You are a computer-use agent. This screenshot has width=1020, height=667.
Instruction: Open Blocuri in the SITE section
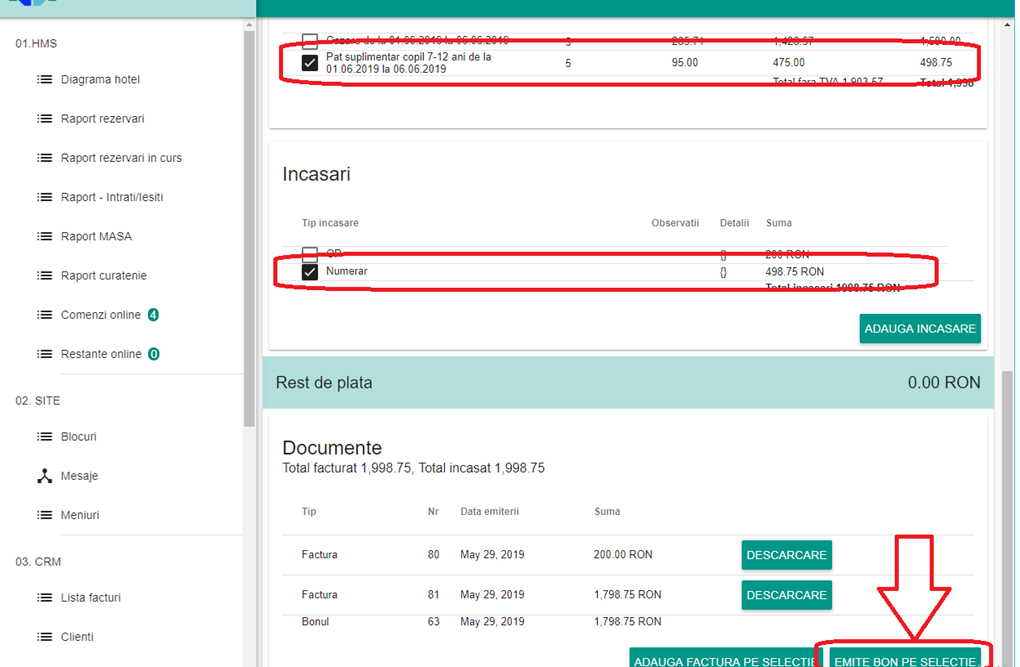click(79, 437)
